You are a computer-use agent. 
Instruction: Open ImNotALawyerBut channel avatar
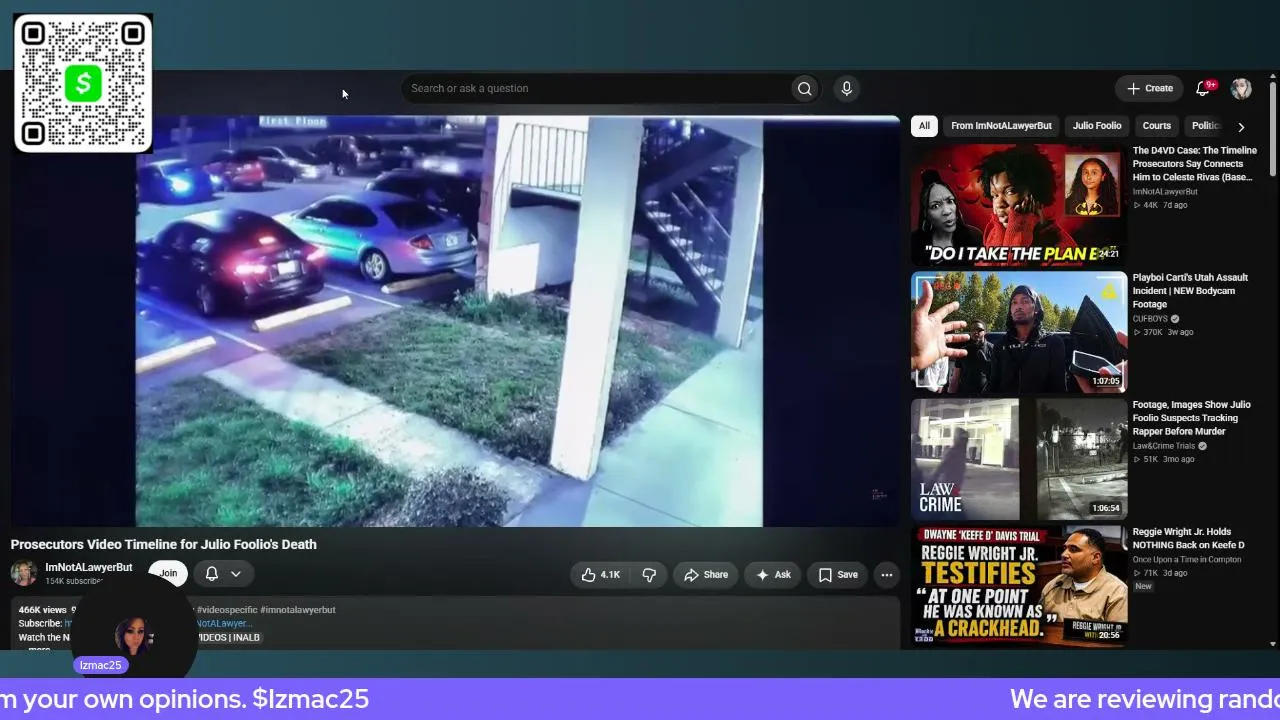(24, 573)
